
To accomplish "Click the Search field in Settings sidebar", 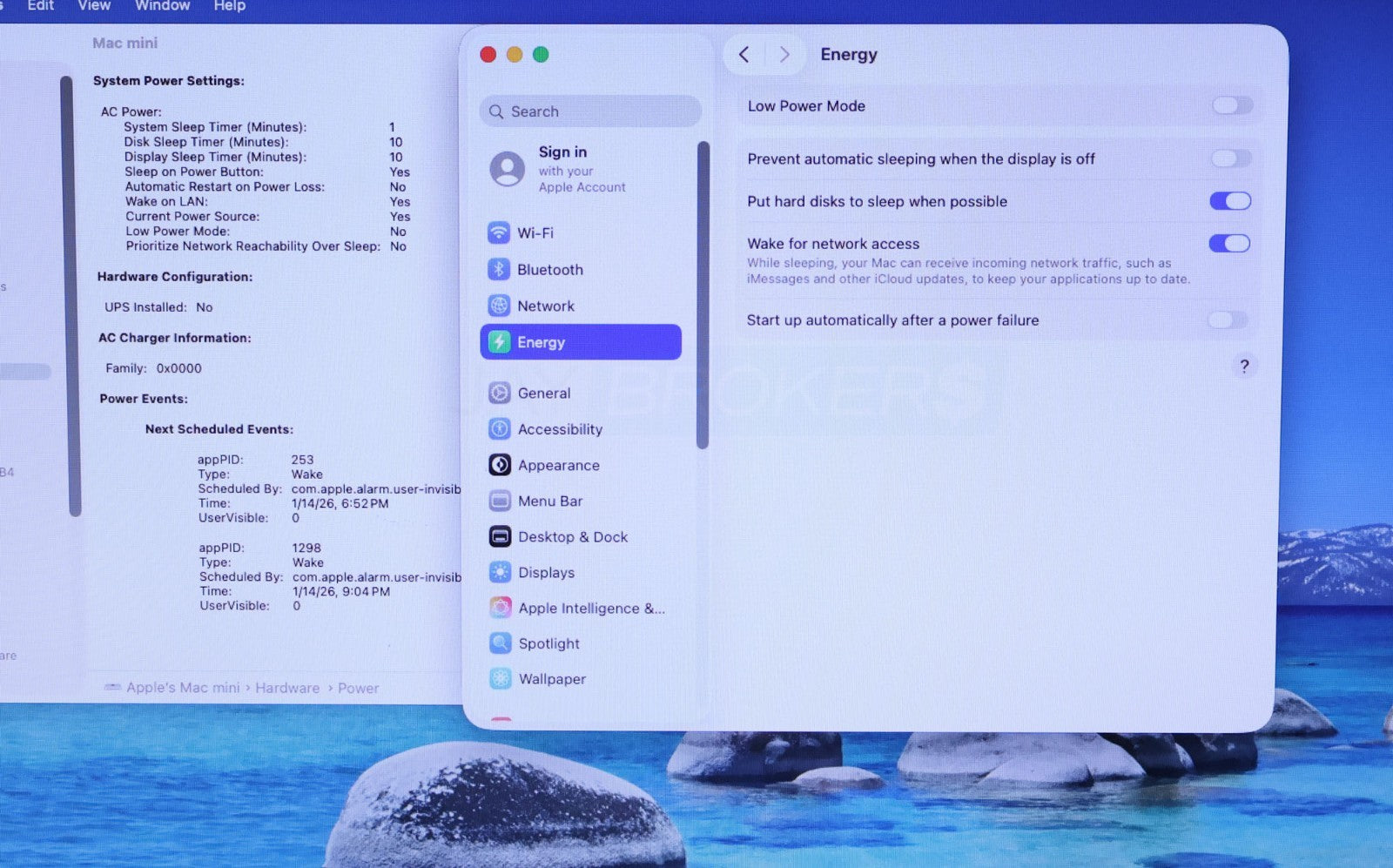I will point(590,111).
